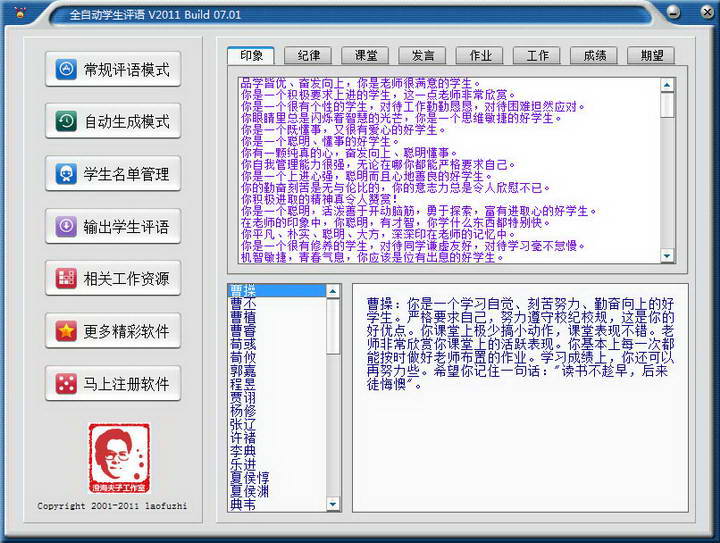Select student 典韦 in list
The width and height of the screenshot is (720, 543).
(277, 504)
